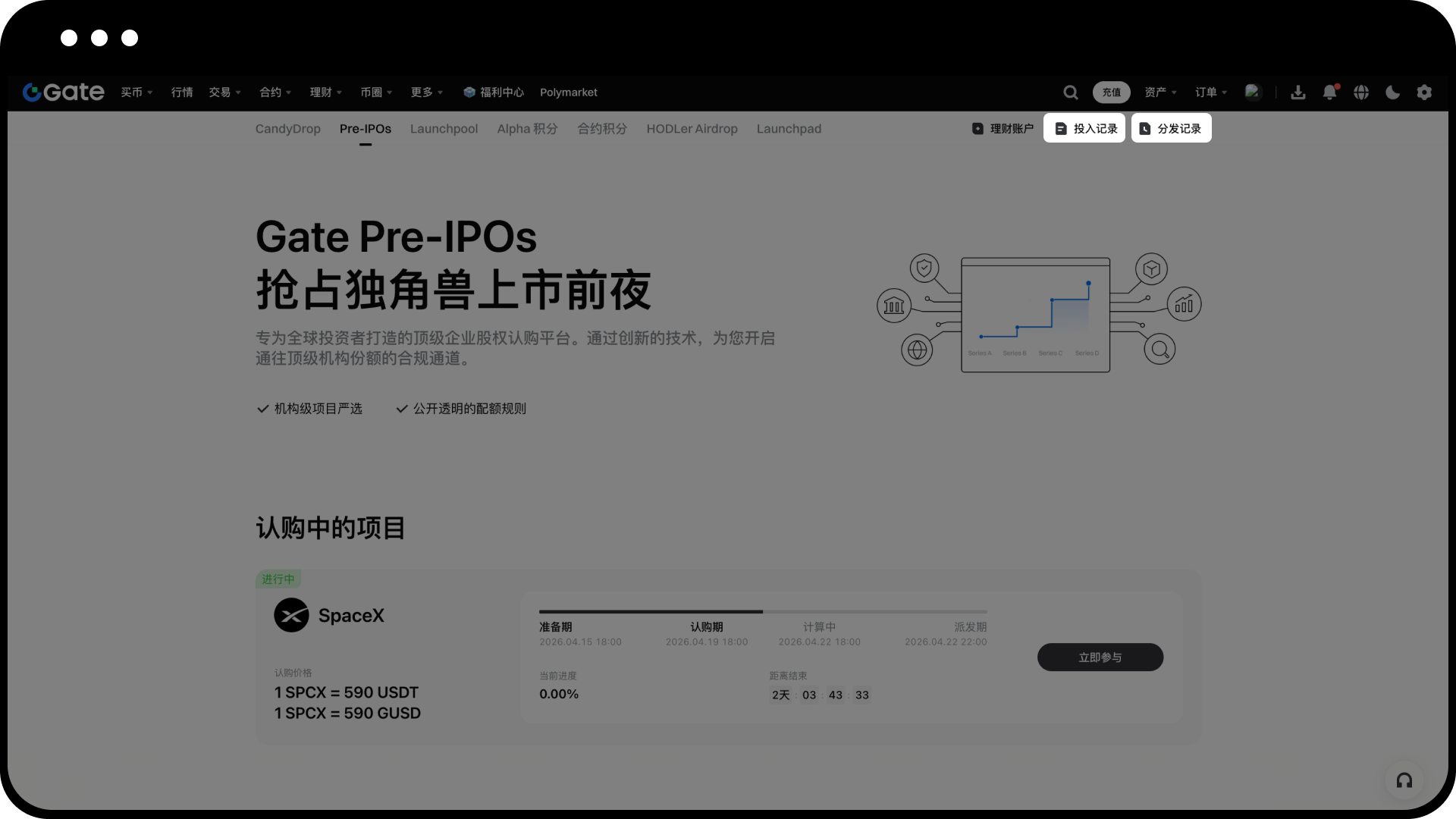The image size is (1456, 819).
Task: Switch to the CandyDrop tab
Action: [x=287, y=129]
